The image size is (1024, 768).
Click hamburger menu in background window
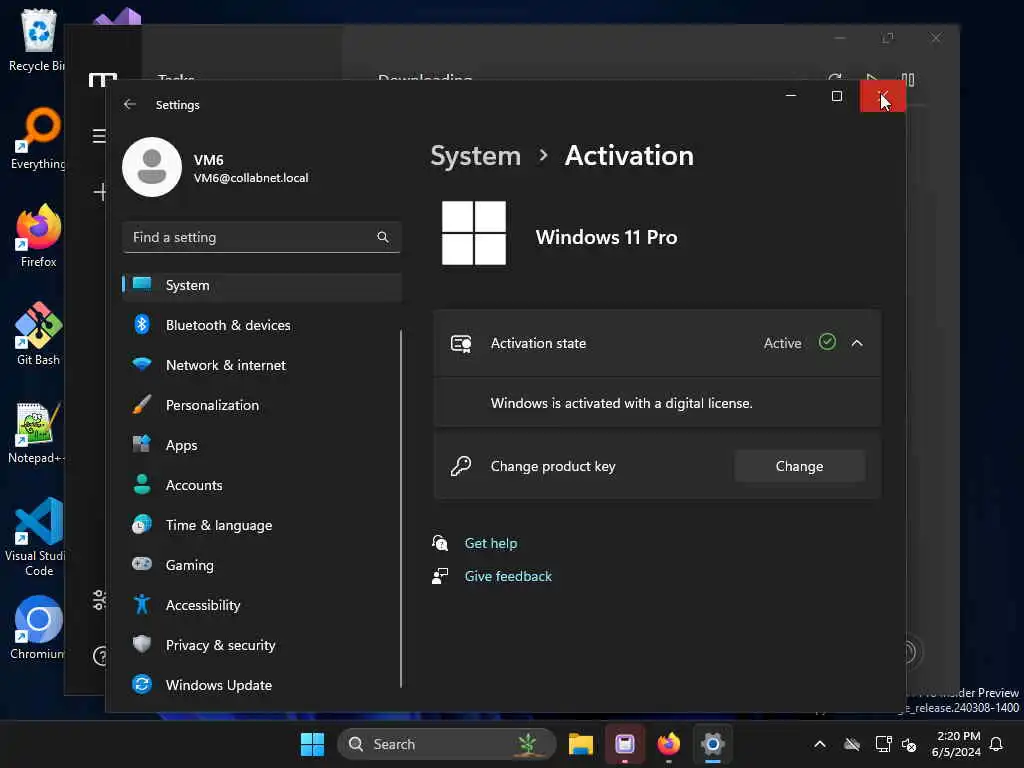99,136
